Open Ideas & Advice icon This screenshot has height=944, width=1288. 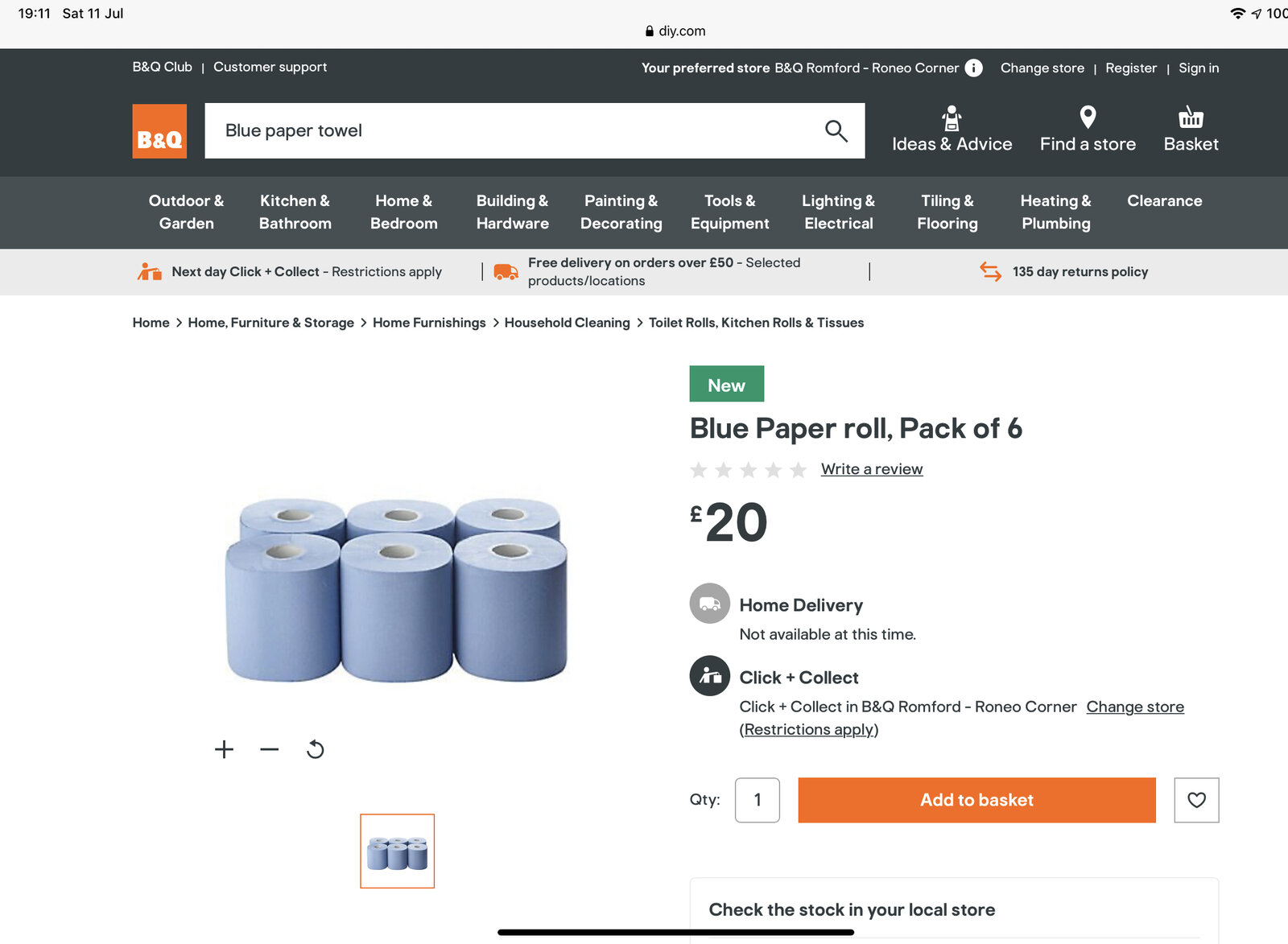coord(952,118)
